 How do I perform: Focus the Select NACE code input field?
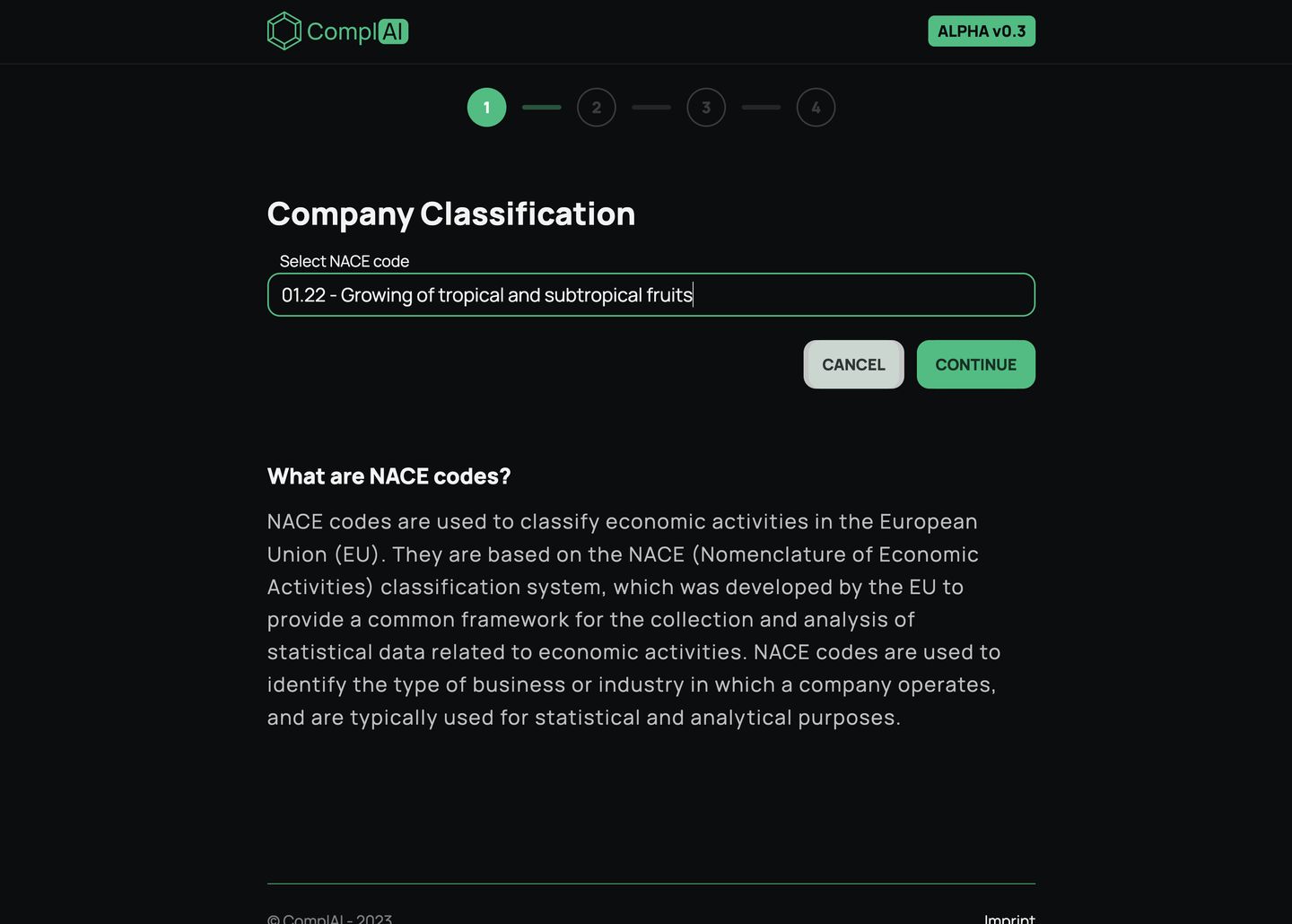pos(651,295)
